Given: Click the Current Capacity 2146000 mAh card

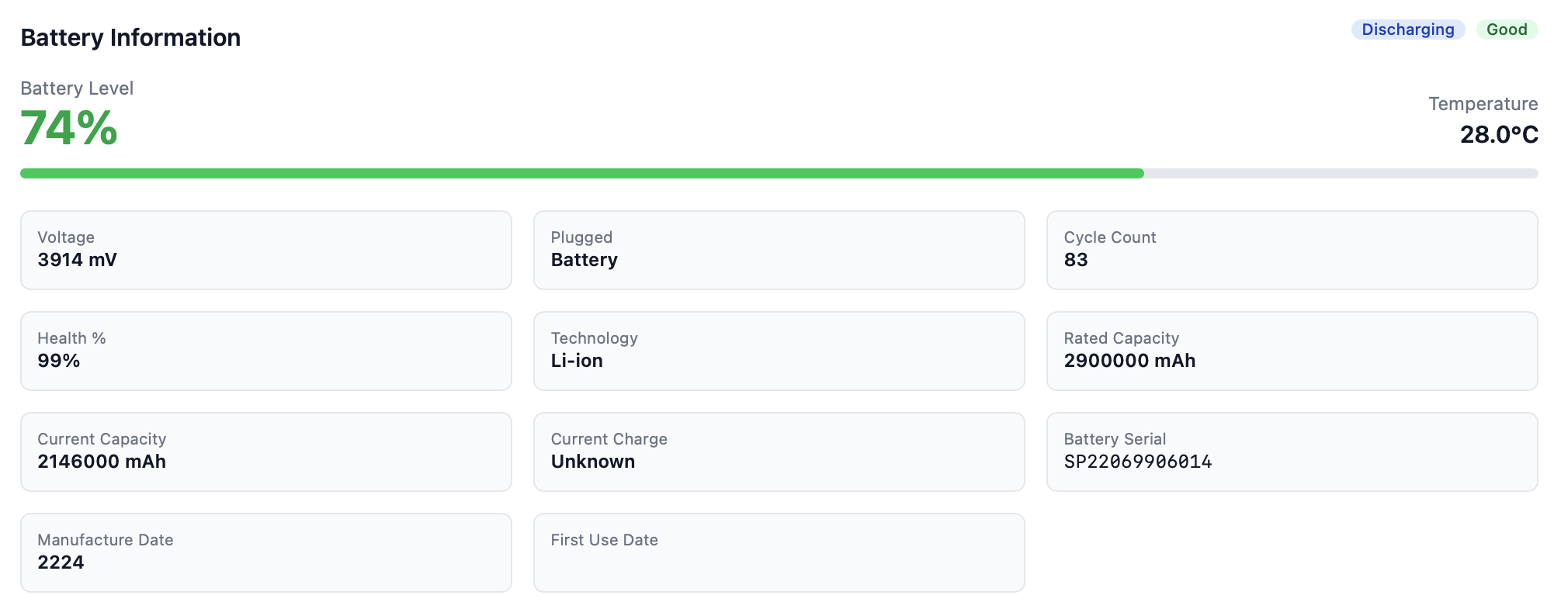Looking at the screenshot, I should (x=265, y=452).
